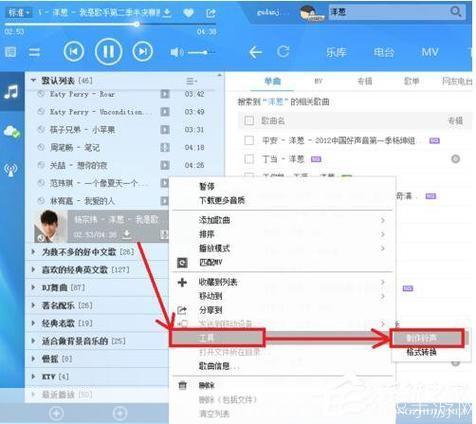Screen dimensions: 476x424
Task: Switch to the 单曲 results tab
Action: point(272,81)
